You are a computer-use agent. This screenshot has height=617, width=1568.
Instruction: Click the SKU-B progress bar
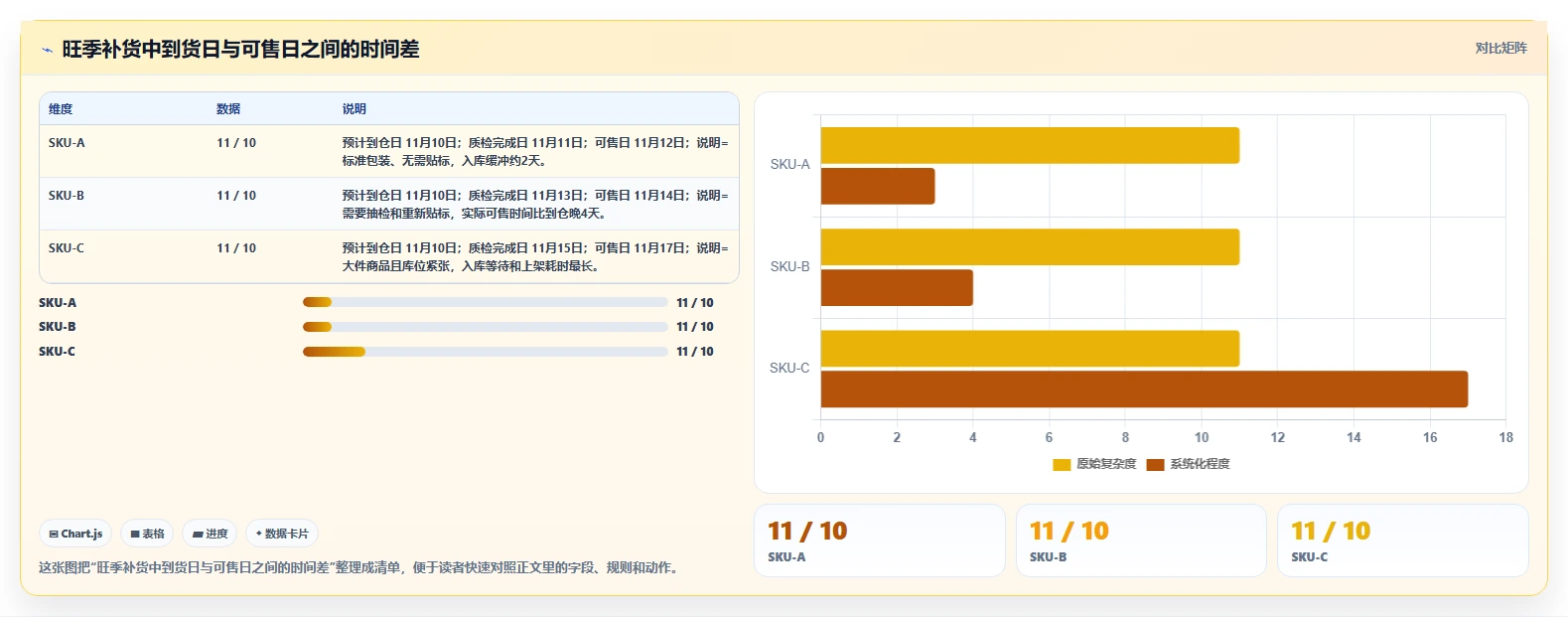coord(486,326)
